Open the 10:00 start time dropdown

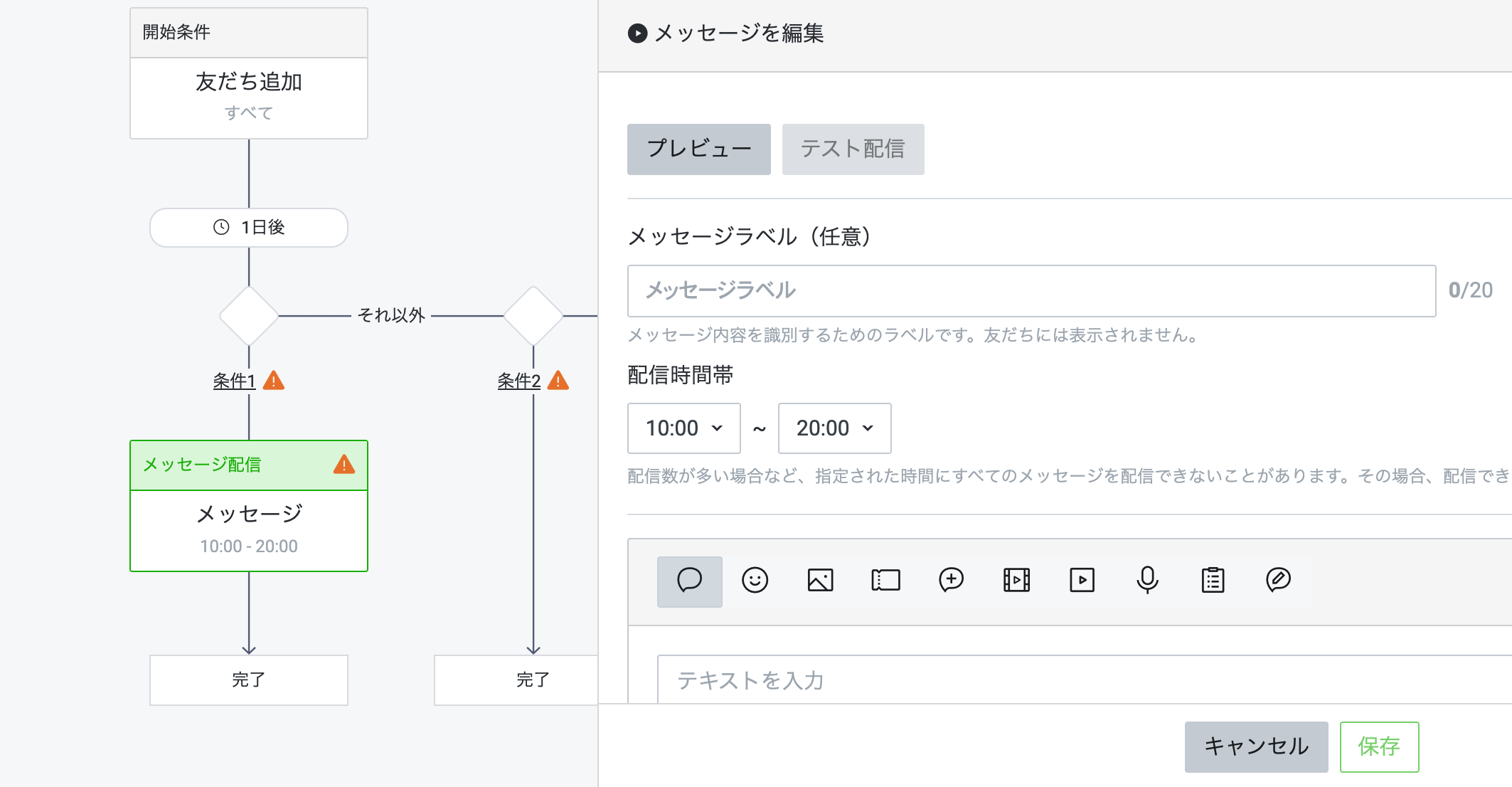coord(683,428)
